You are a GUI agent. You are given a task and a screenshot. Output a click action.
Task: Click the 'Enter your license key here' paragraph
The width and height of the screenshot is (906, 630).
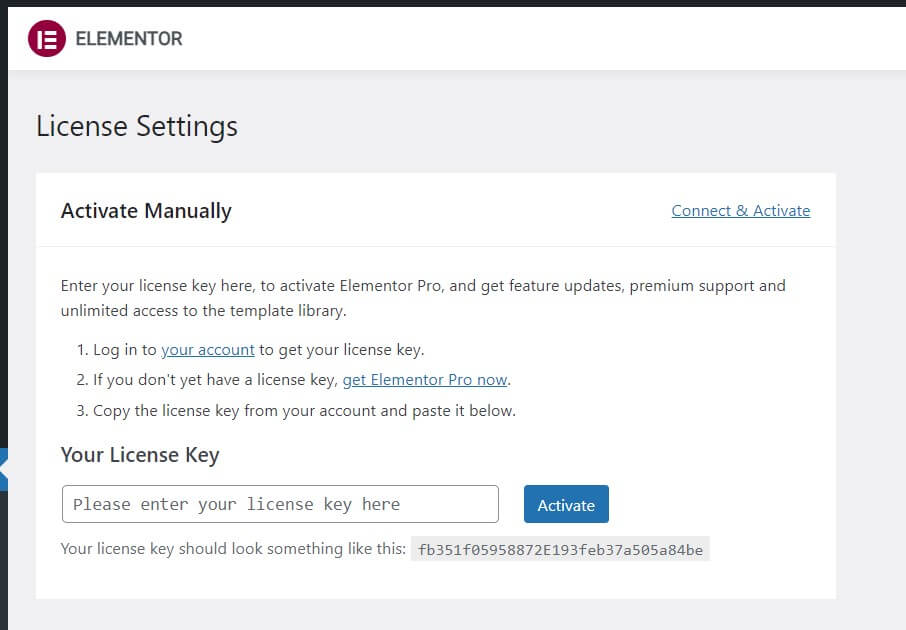(x=423, y=298)
